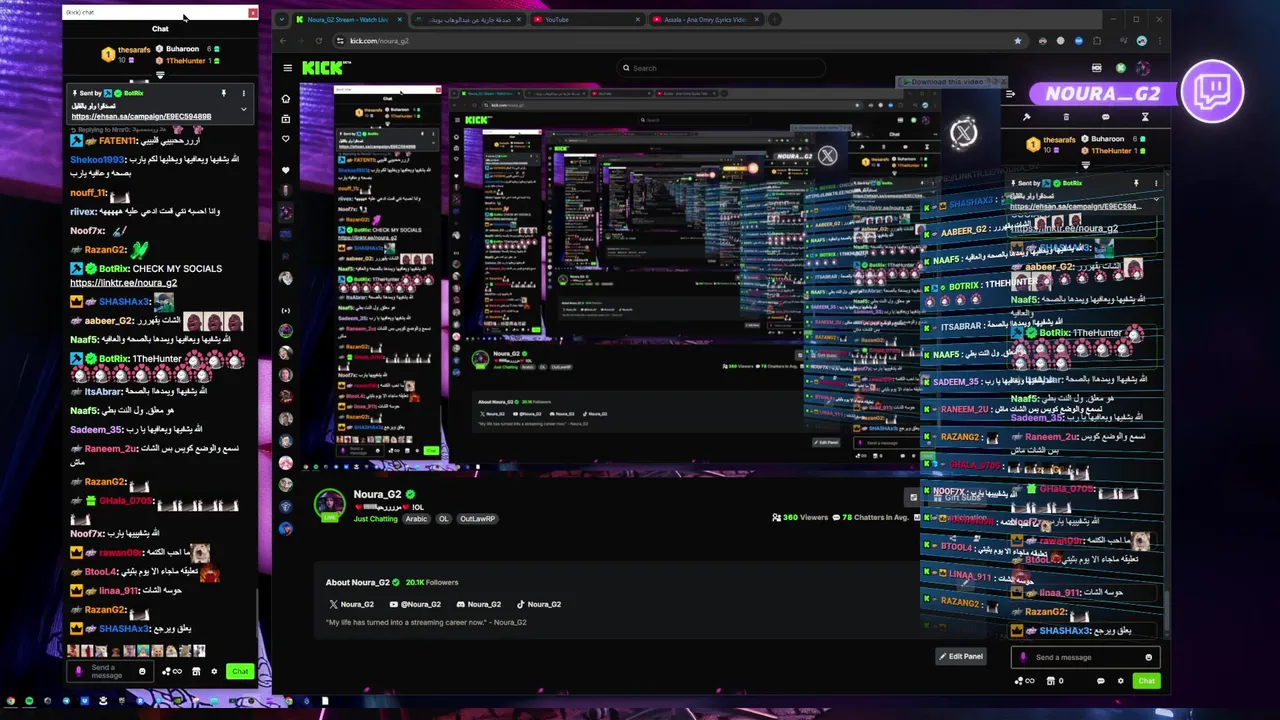
Task: Click Noura_G2 channel avatar
Action: pos(329,504)
